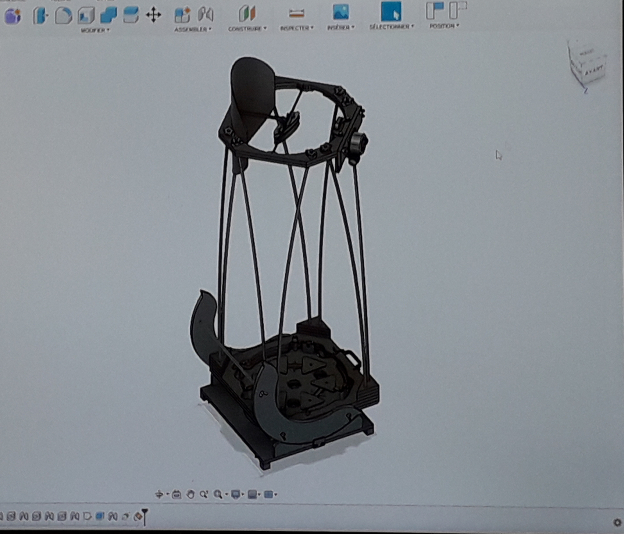Click the Construire plane icon
This screenshot has height=534, width=624.
(x=247, y=13)
